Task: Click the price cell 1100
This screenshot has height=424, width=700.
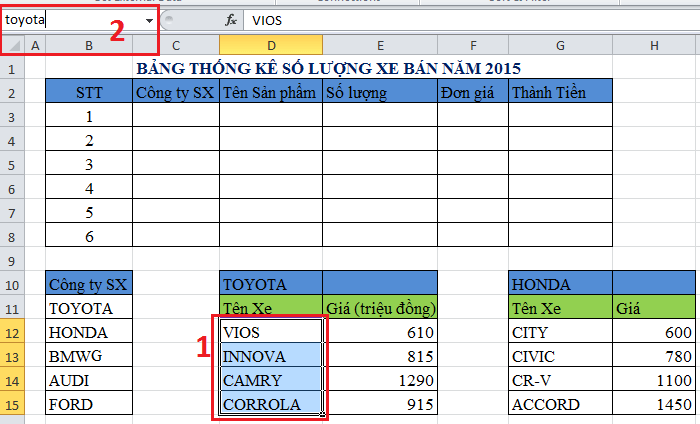Action: pos(654,380)
